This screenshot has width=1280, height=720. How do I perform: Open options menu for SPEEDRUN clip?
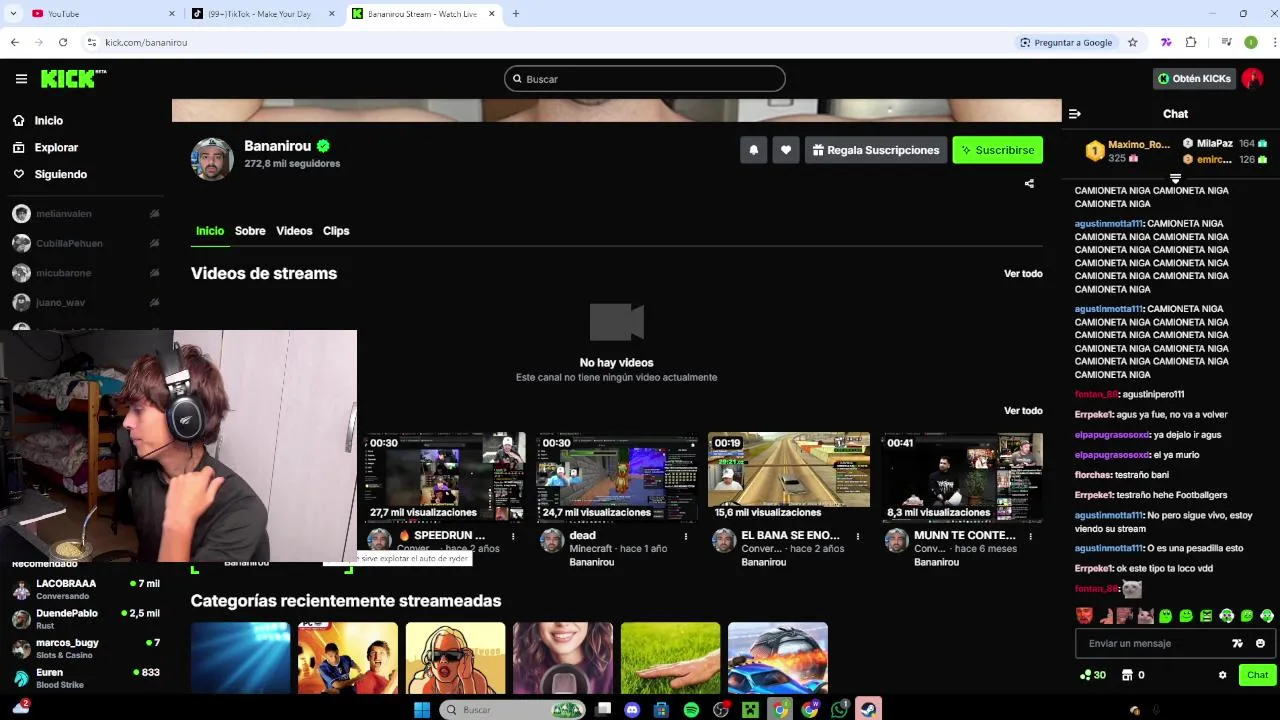point(513,536)
